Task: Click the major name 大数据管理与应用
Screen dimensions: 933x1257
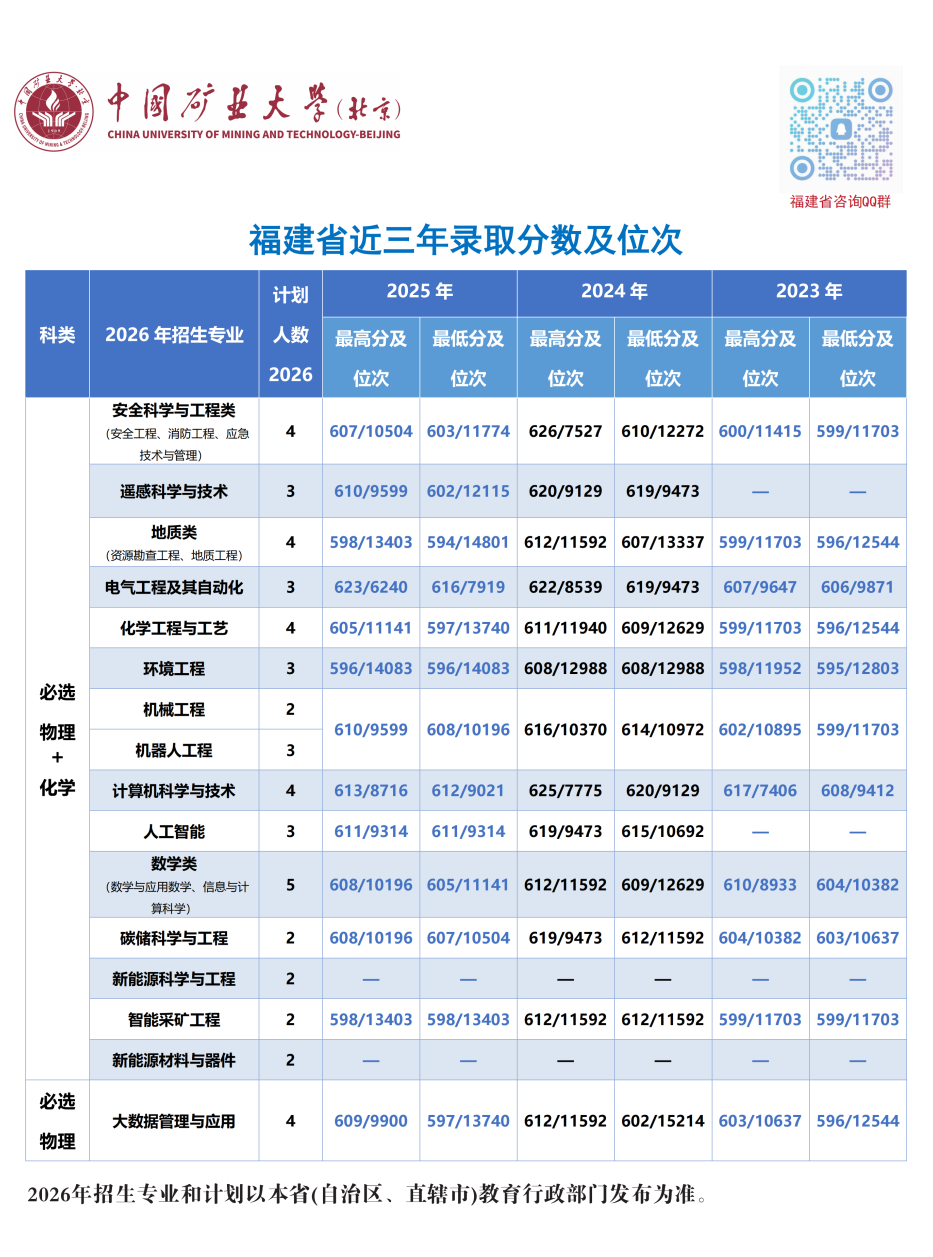Action: click(174, 1121)
